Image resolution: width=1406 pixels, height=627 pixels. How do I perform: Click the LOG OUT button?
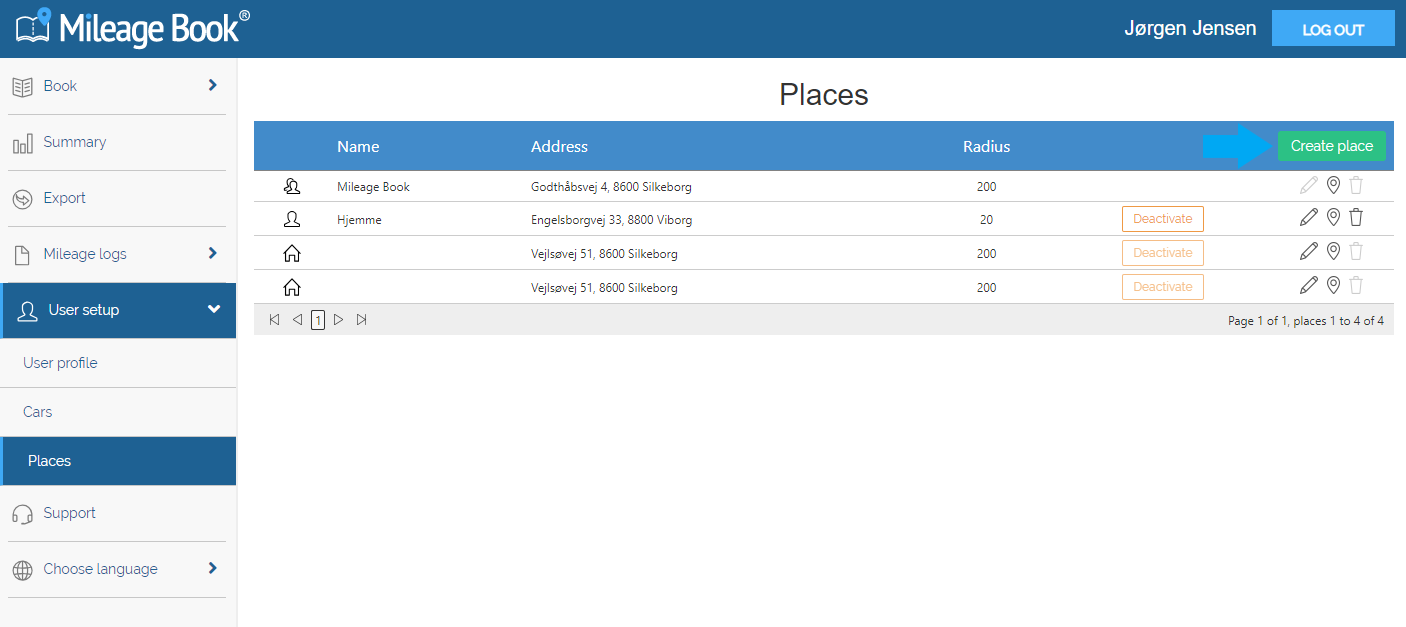click(x=1333, y=29)
